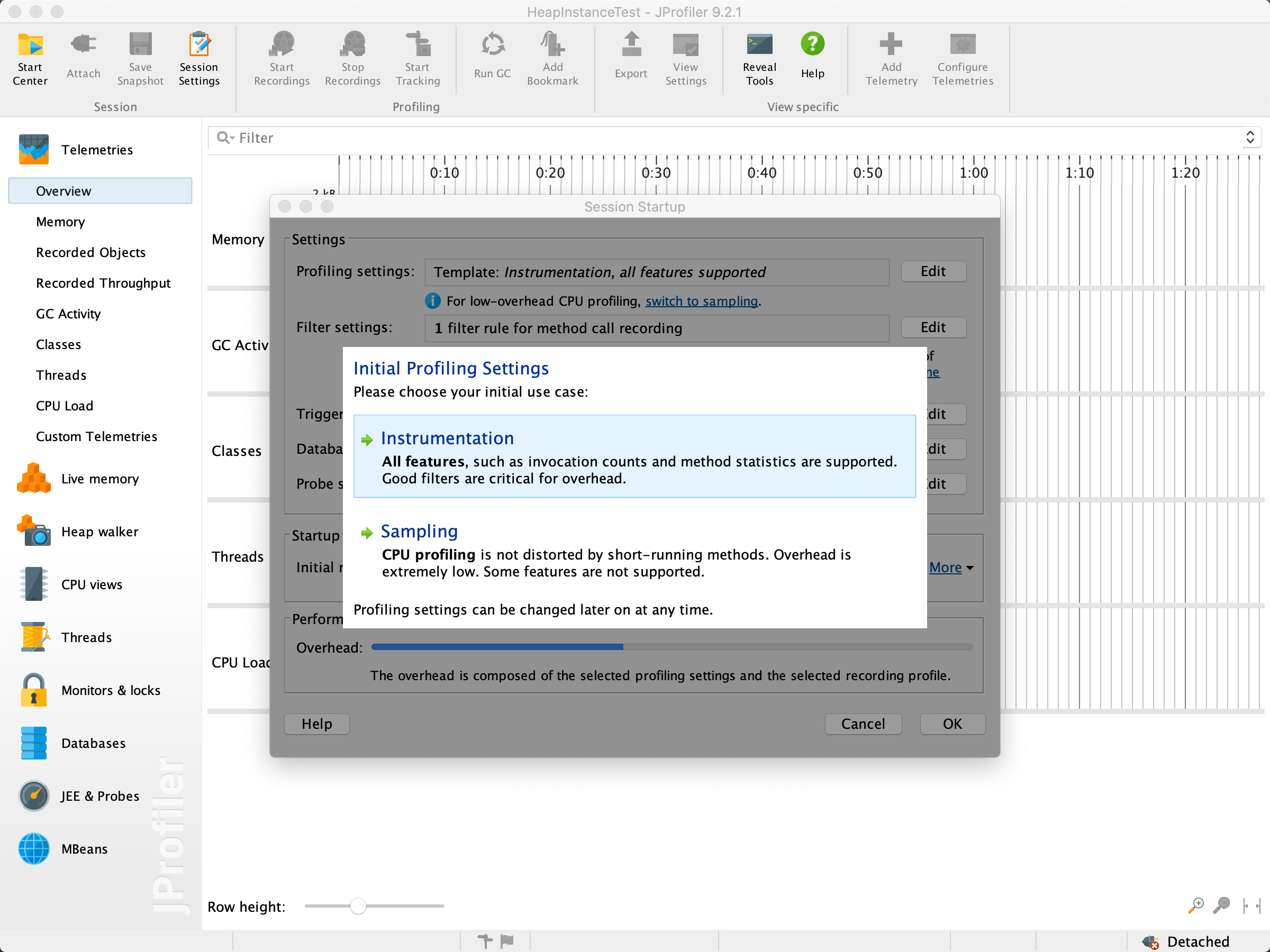Screen dimensions: 1270x952
Task: Click the zoom out magnifier icon
Action: [x=1221, y=905]
